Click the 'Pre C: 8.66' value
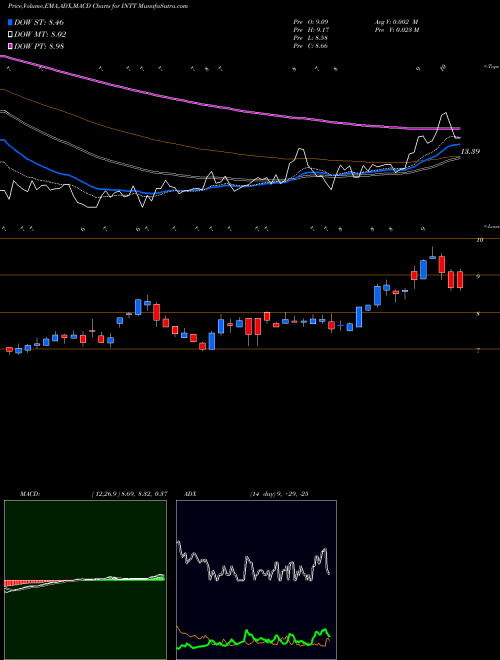The image size is (500, 660). [x=311, y=46]
